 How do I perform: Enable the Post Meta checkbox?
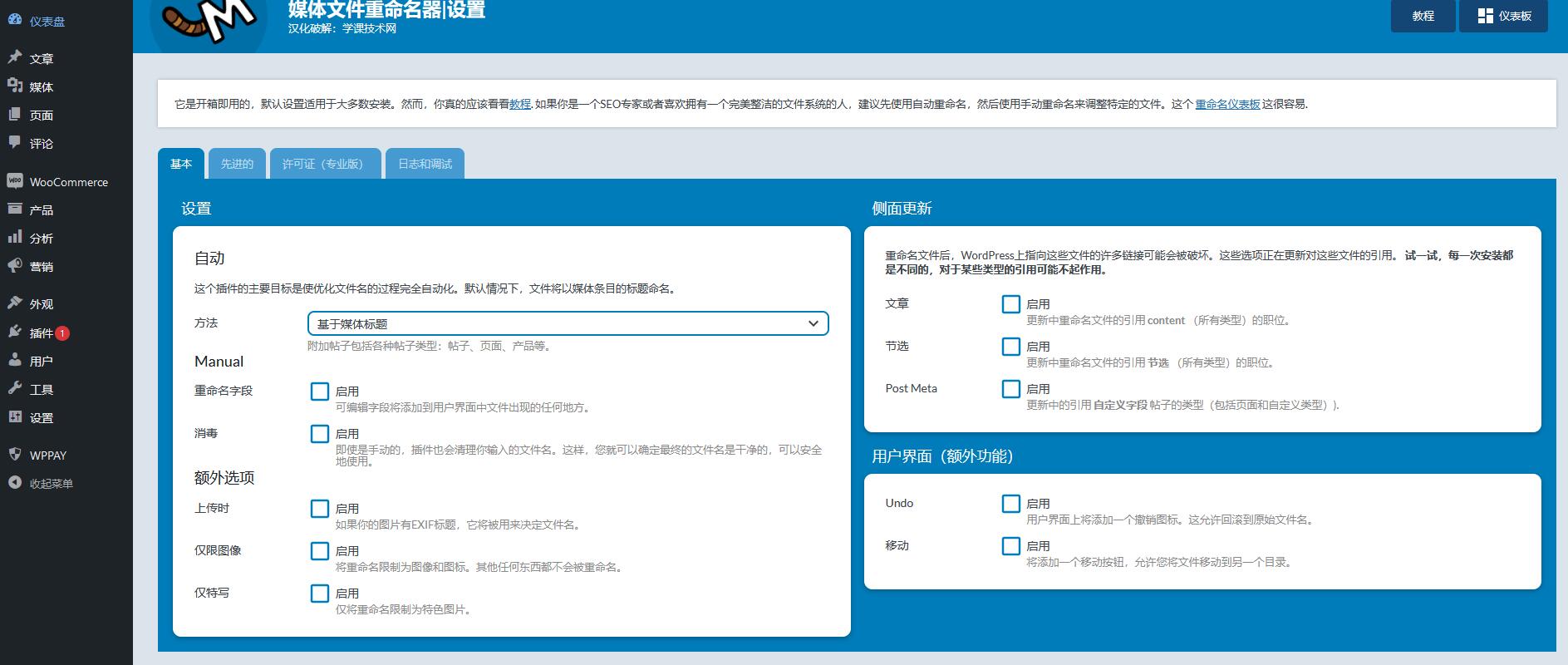coord(1011,389)
